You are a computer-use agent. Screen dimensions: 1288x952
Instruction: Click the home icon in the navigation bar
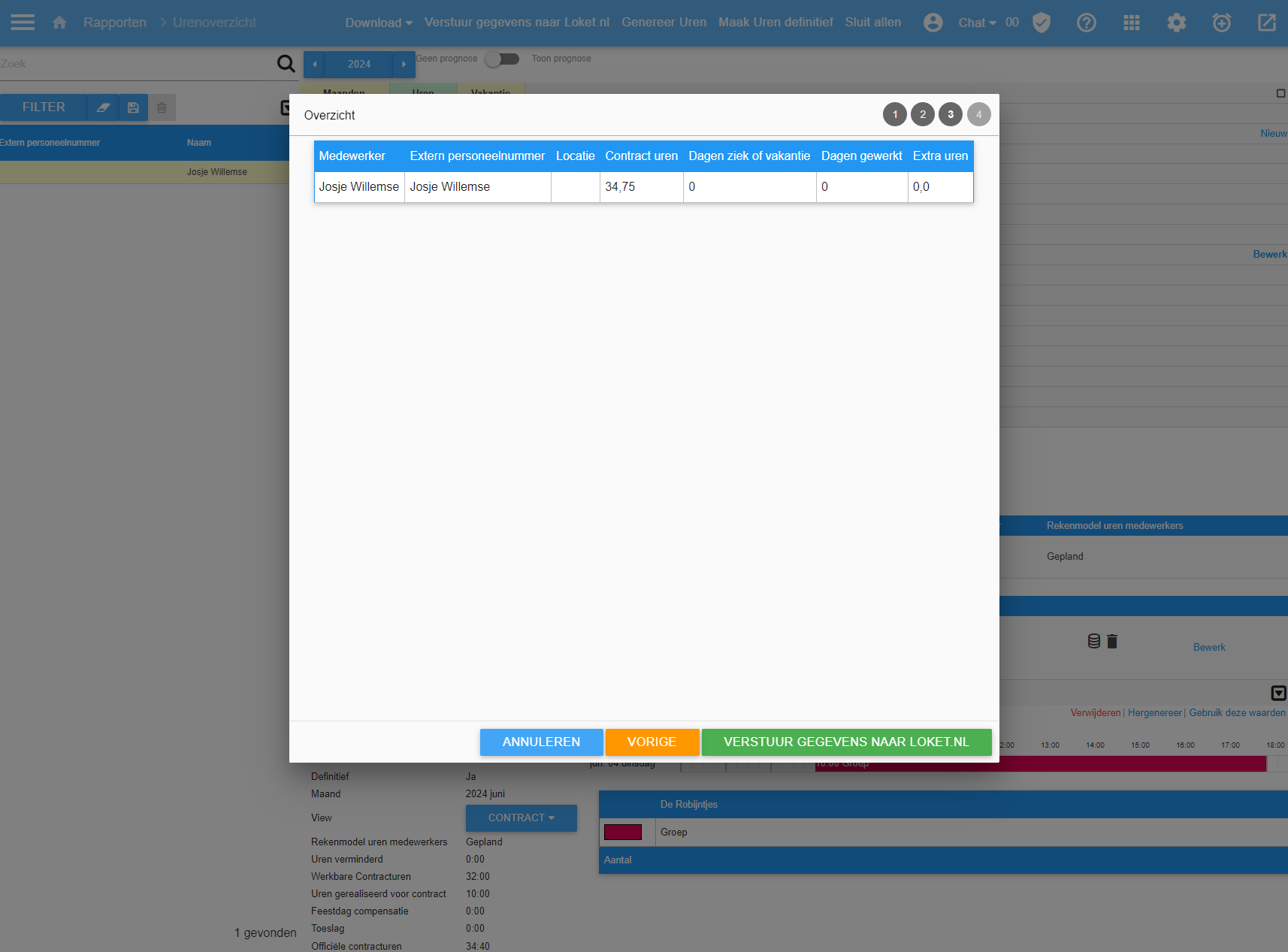tap(59, 22)
